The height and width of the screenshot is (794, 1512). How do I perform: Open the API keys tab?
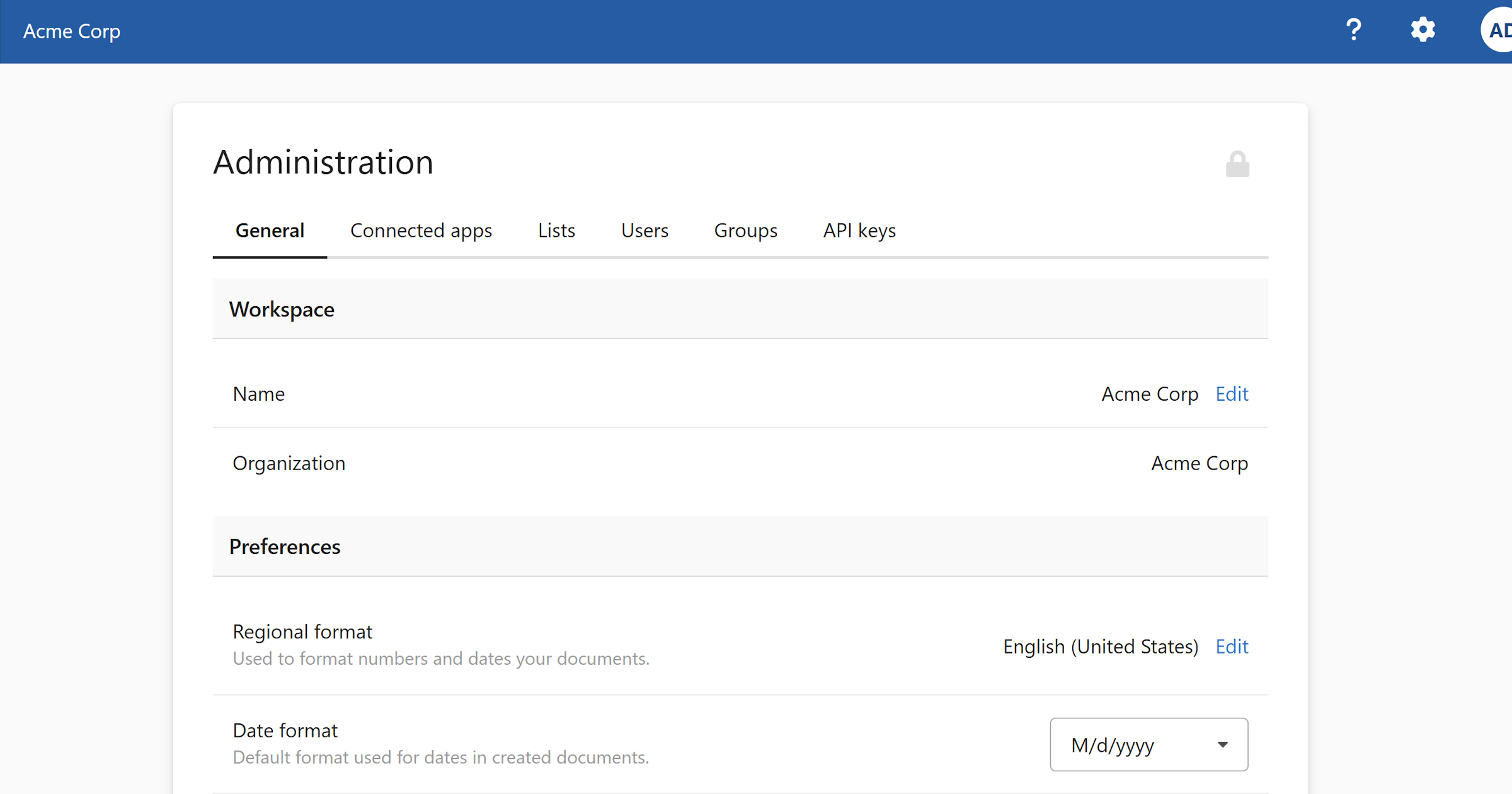[x=859, y=231]
